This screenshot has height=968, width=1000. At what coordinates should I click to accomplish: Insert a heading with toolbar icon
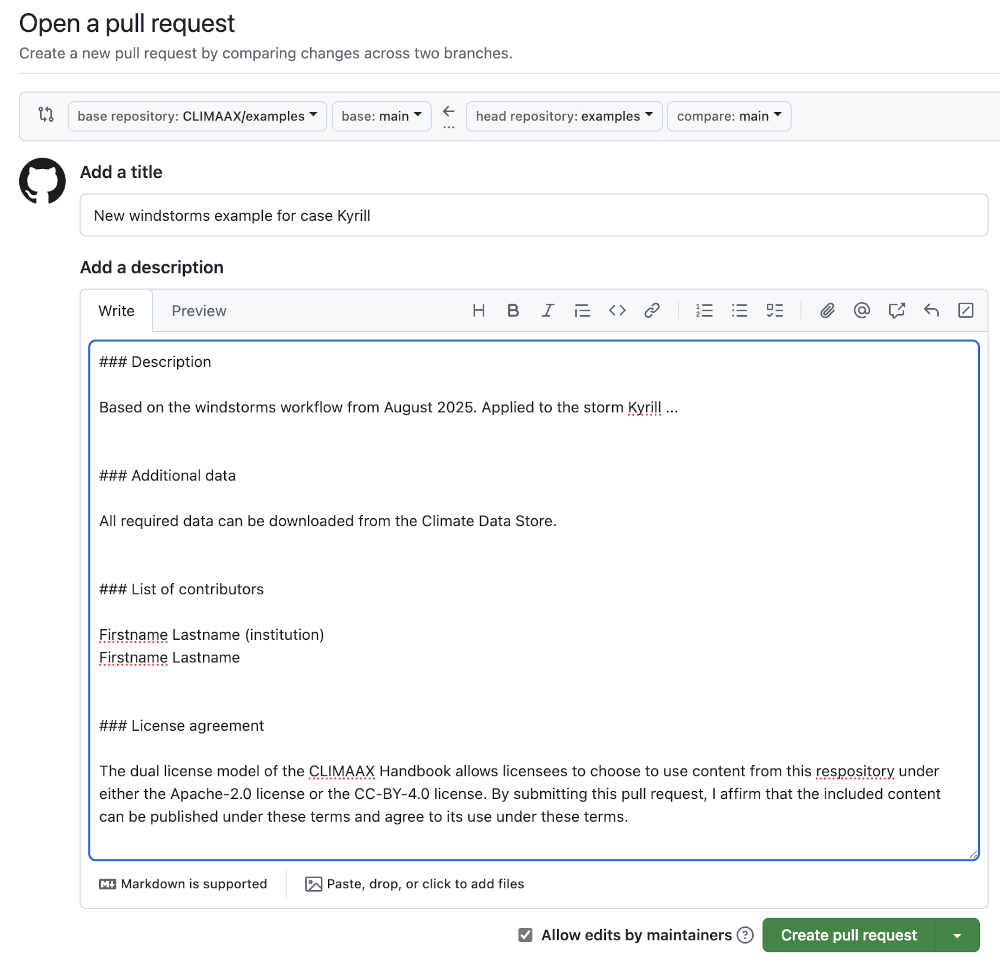pyautogui.click(x=479, y=311)
